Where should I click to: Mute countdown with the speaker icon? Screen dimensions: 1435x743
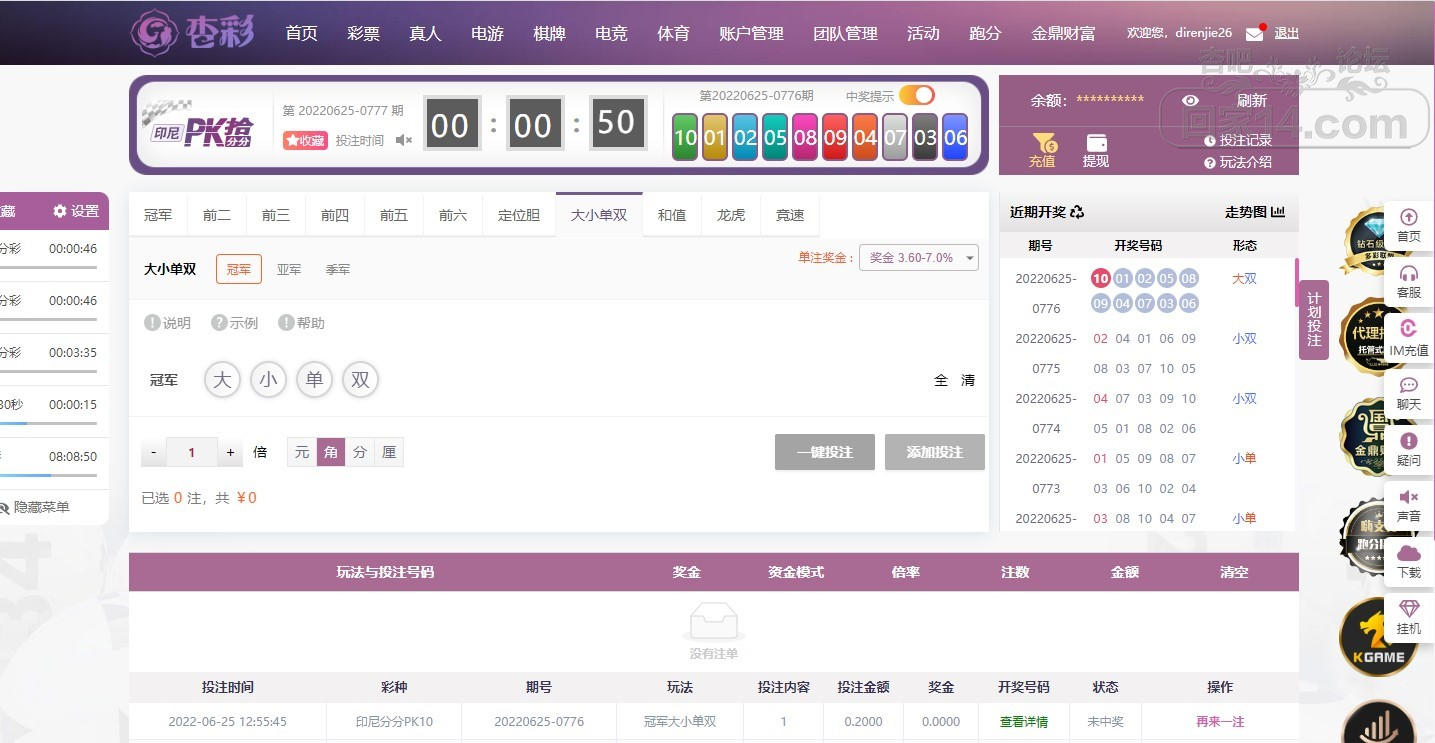coord(403,140)
